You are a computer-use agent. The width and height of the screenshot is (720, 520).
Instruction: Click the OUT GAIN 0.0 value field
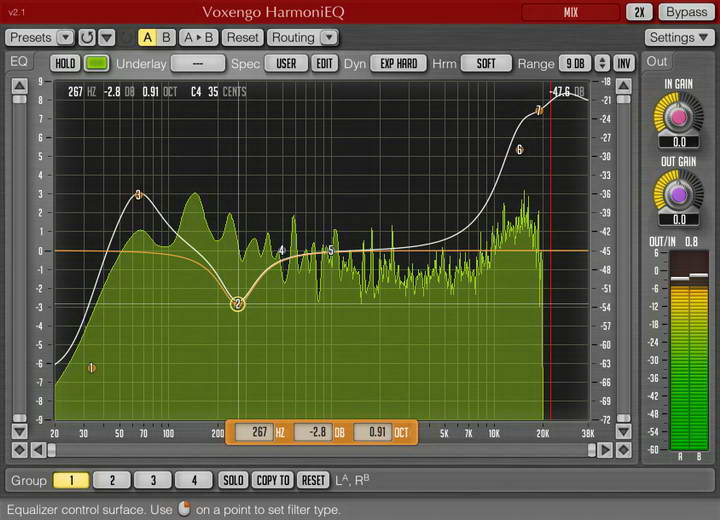[x=679, y=219]
